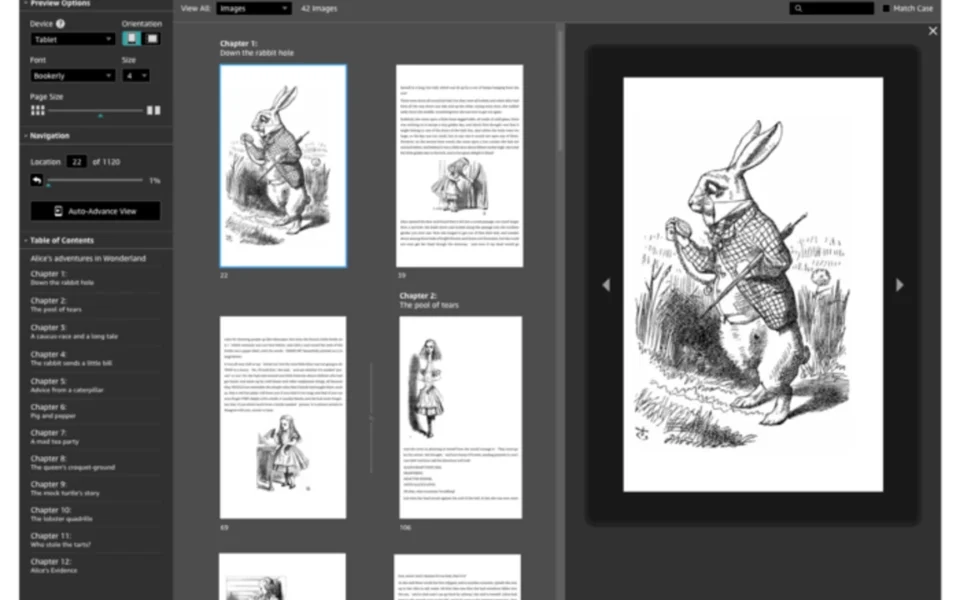
Task: Jump to Chapter 3 caucus-race entry
Action: [x=74, y=331]
